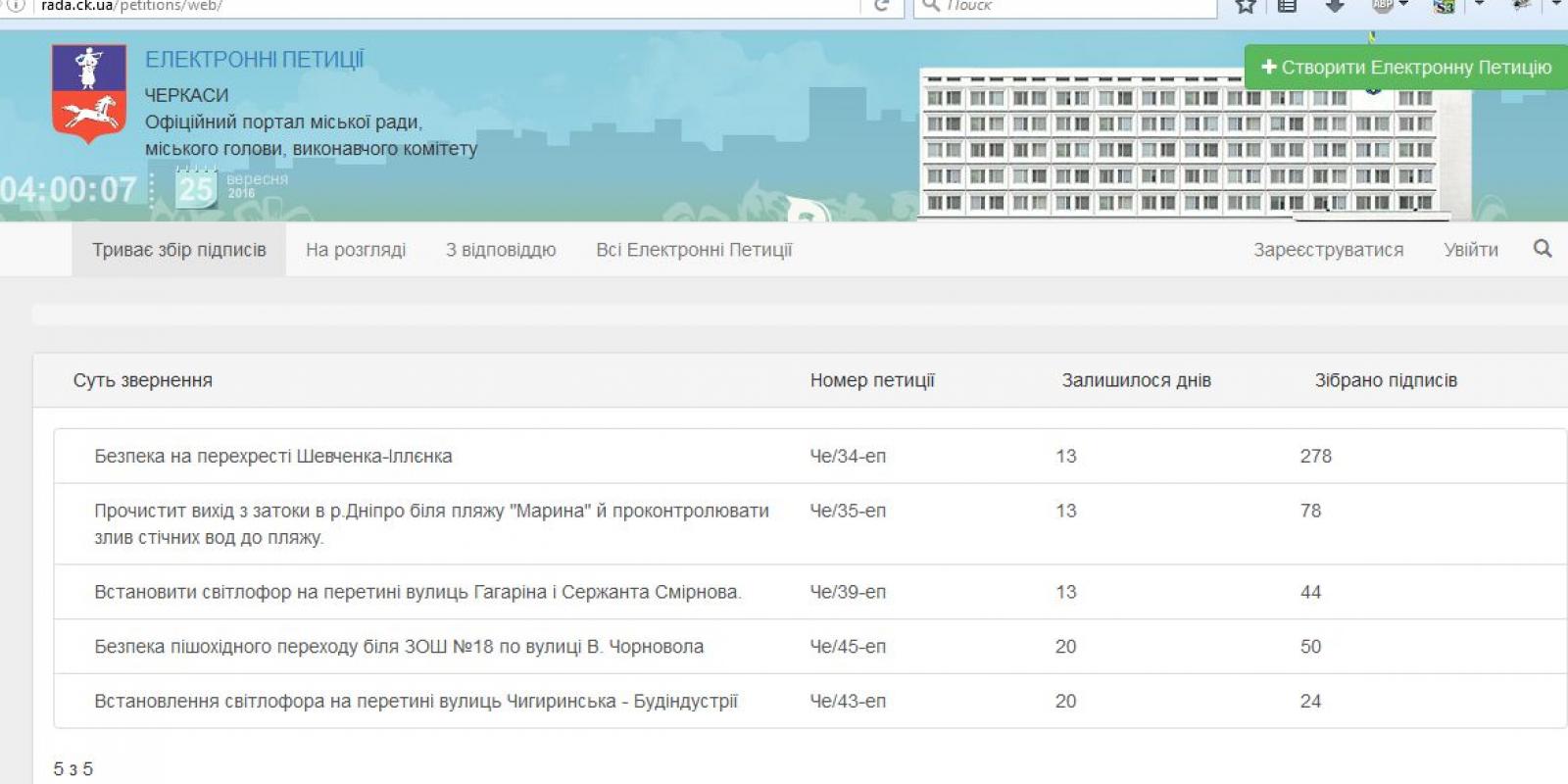Open site search via the magnifier icon
Viewport: 1568px width, 784px height.
click(x=1542, y=249)
